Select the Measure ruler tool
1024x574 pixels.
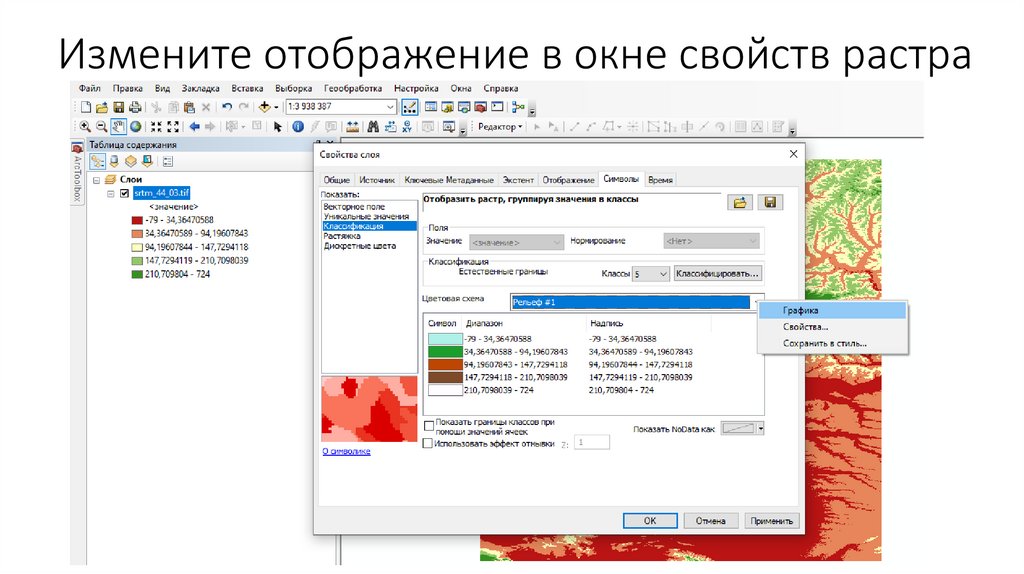(352, 127)
